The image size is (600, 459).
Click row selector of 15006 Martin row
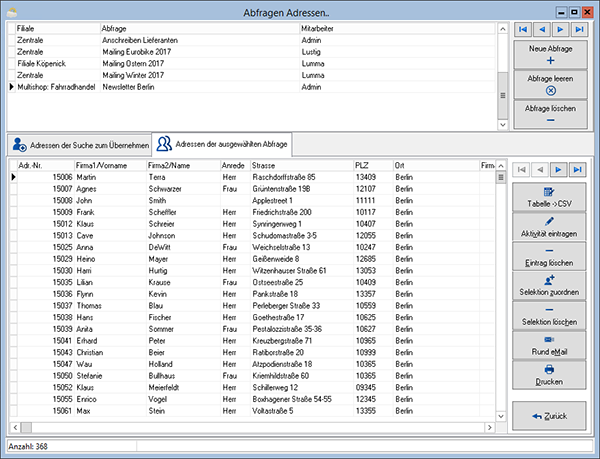click(x=13, y=177)
